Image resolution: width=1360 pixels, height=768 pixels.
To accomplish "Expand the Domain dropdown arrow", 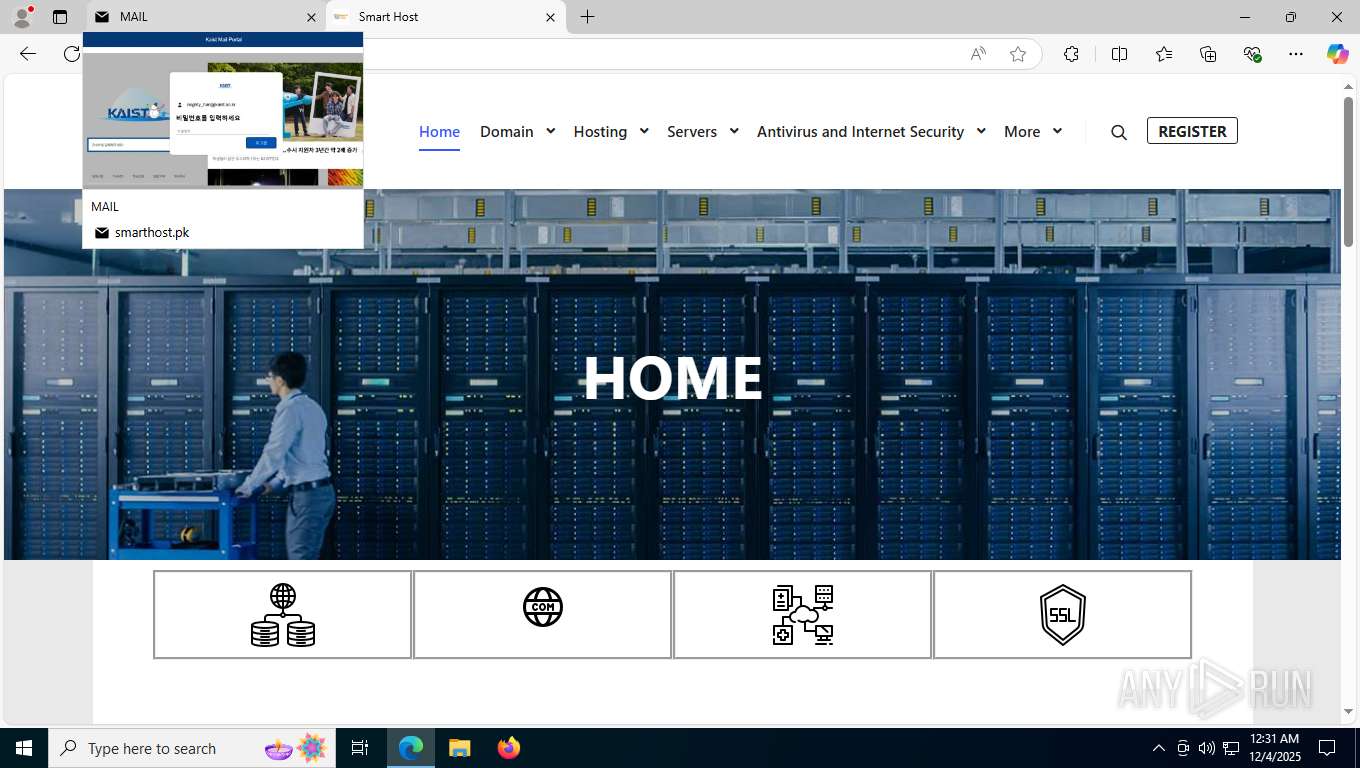I will click(550, 131).
